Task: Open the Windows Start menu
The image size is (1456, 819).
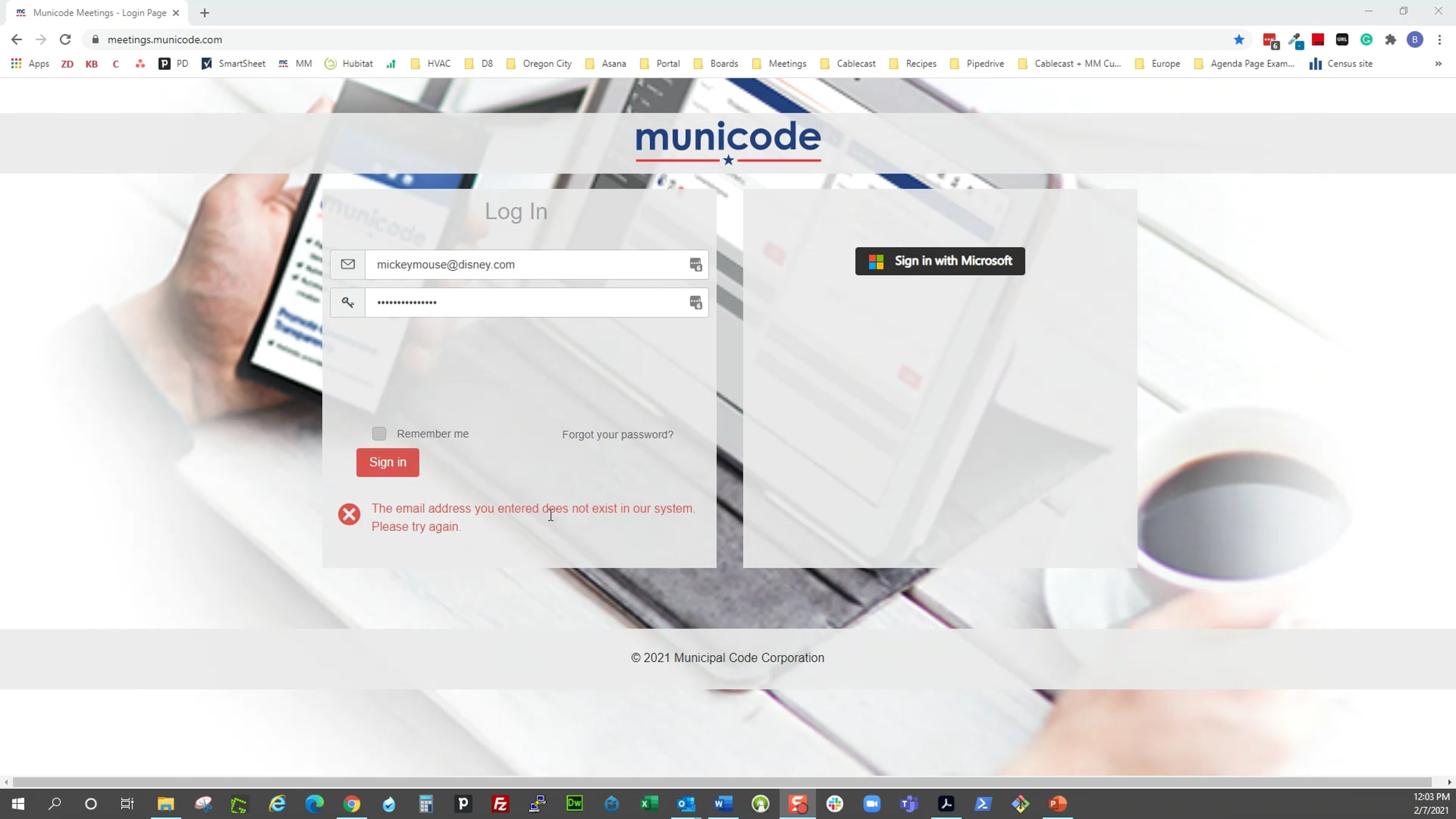Action: pos(18,804)
